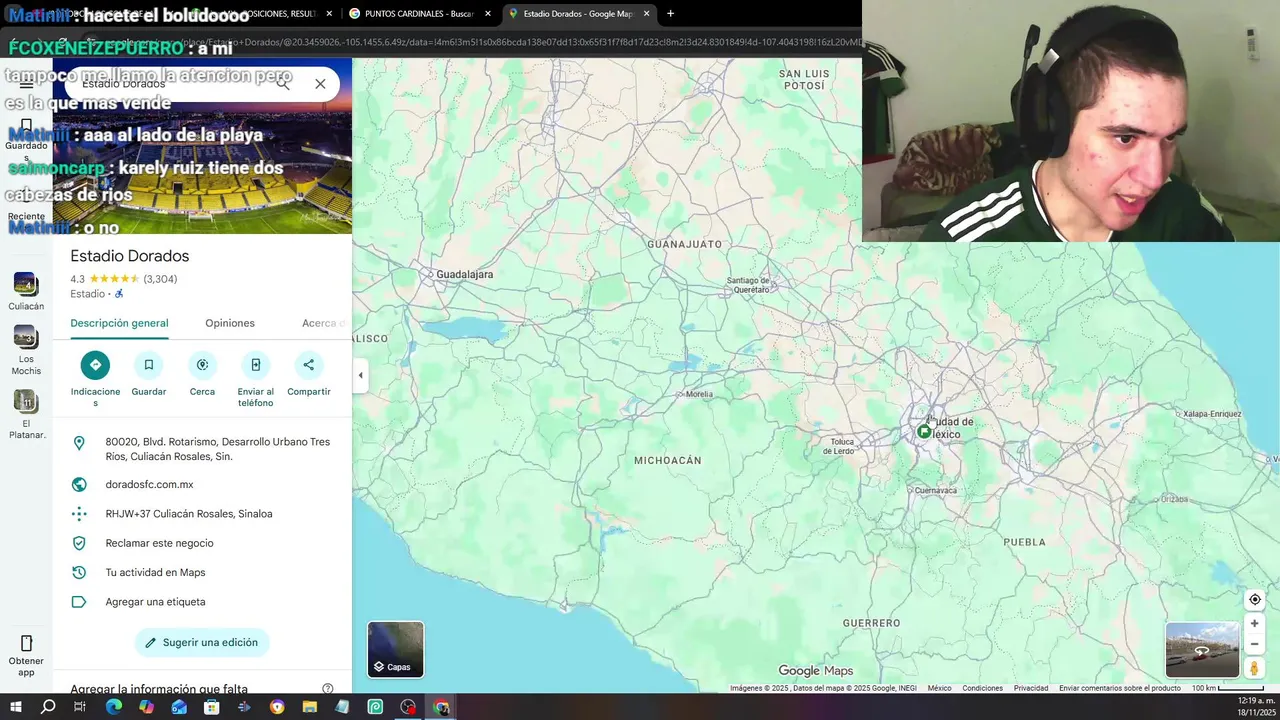
Task: Select the El Platanar recent thumbnail
Action: pyautogui.click(x=26, y=402)
